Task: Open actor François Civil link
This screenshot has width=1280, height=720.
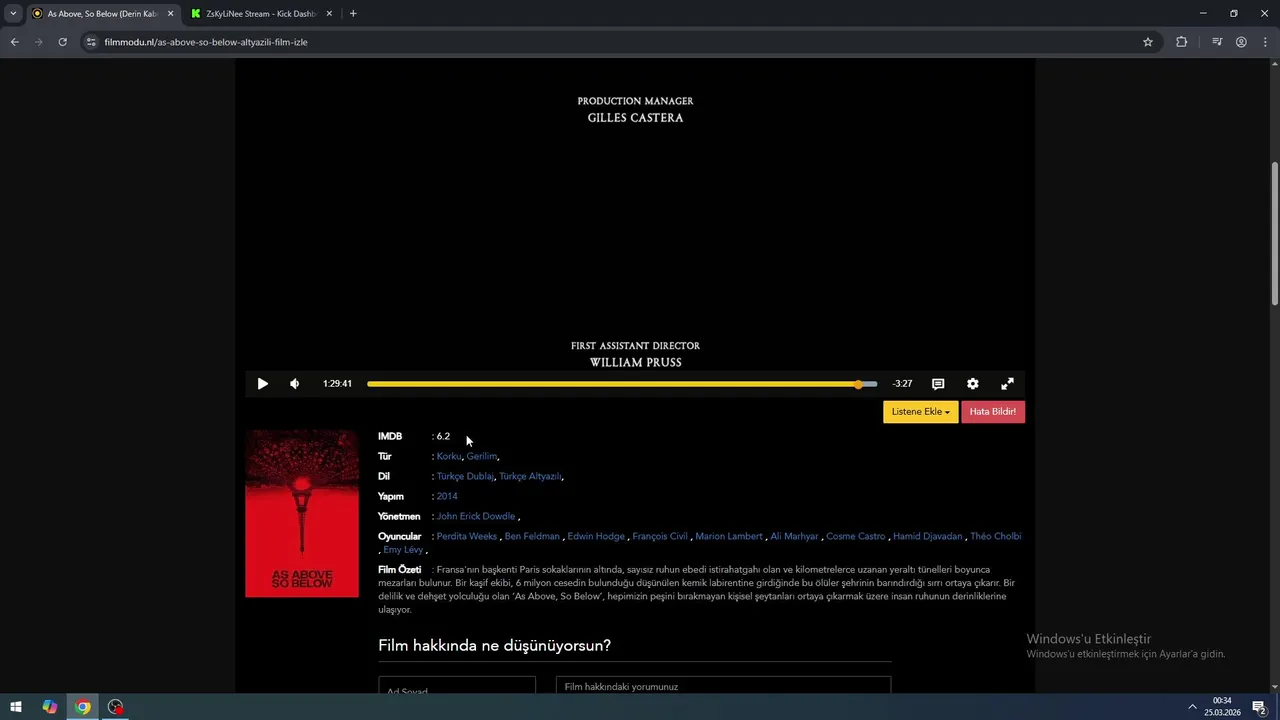Action: (x=660, y=537)
